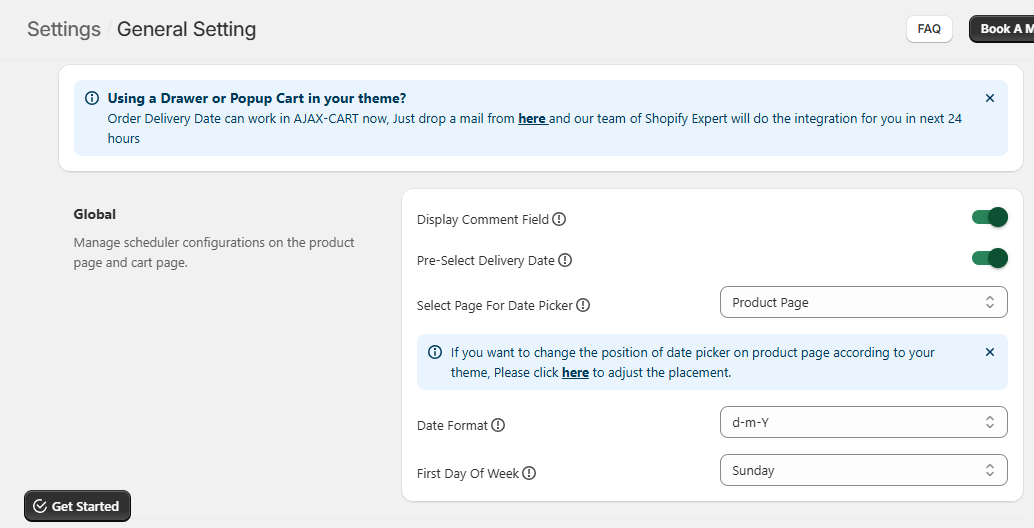Open the Sunday first day dropdown
Viewport: 1034px width, 528px height.
pyautogui.click(x=863, y=470)
